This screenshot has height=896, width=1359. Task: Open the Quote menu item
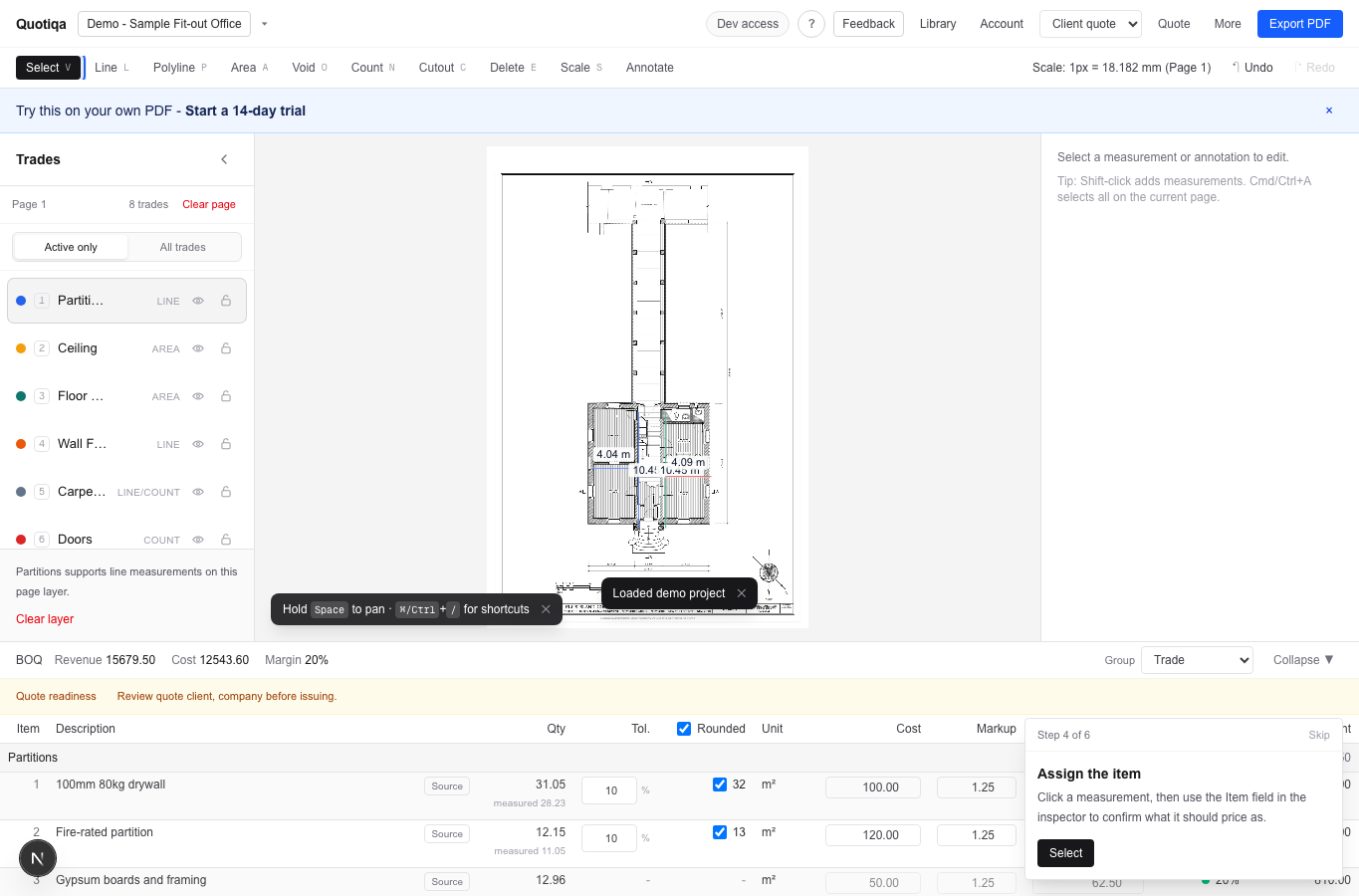point(1174,24)
